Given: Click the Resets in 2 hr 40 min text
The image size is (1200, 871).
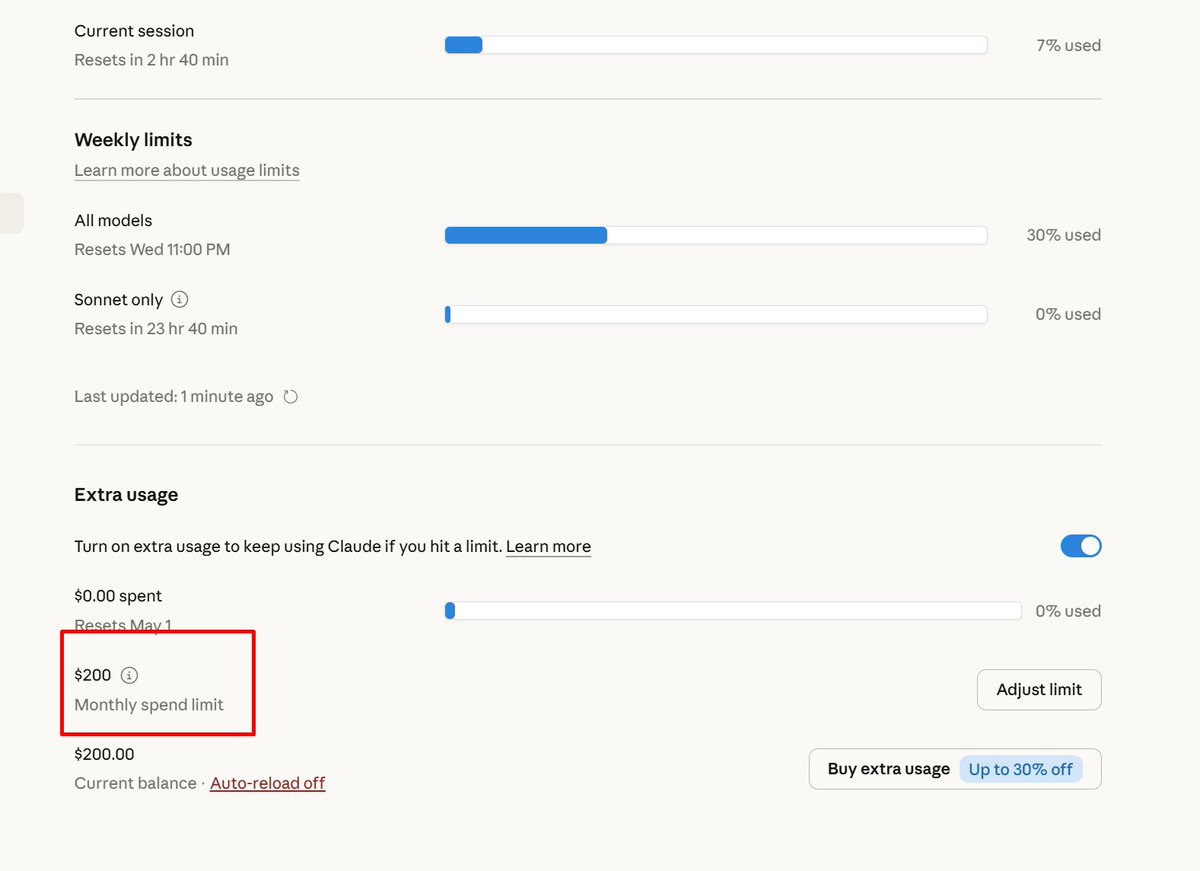Looking at the screenshot, I should point(151,60).
